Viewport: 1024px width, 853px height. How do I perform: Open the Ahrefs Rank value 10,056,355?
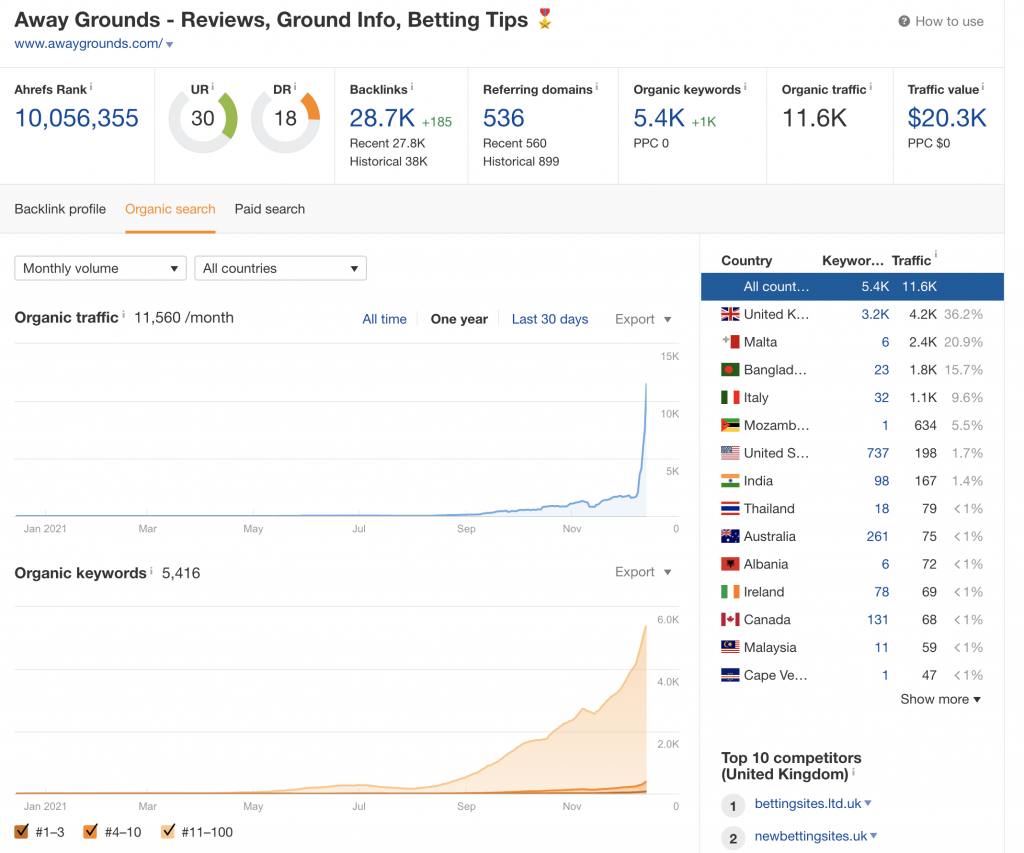(76, 118)
